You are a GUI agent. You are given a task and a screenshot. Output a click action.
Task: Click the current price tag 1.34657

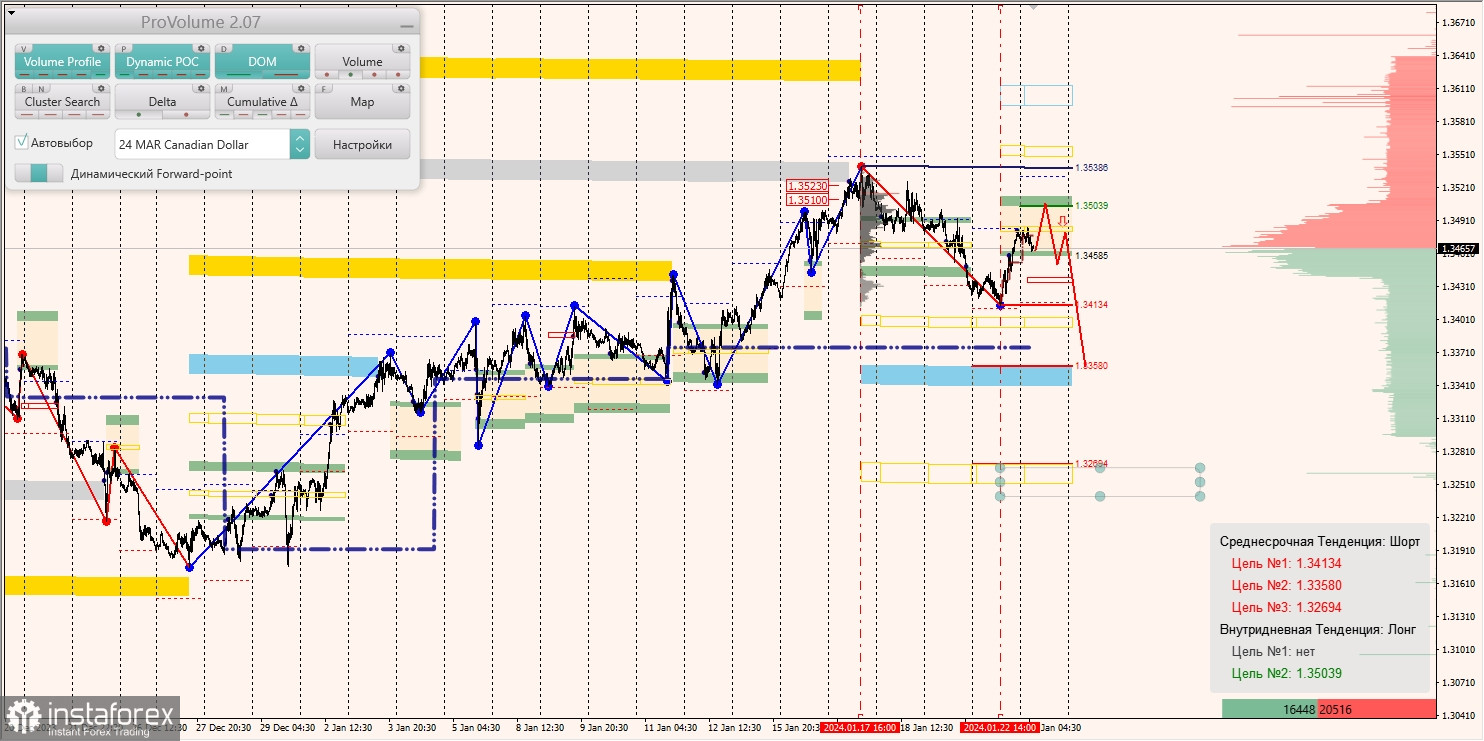coord(1457,248)
